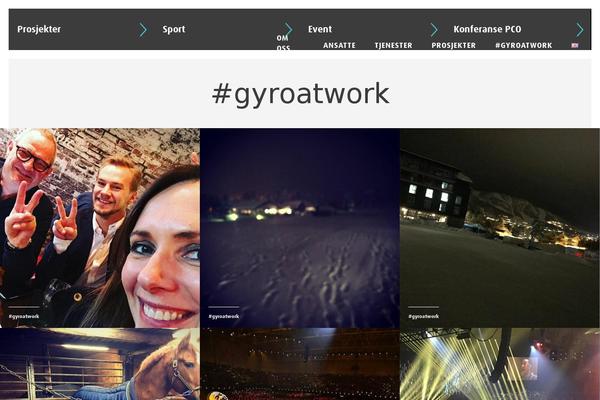
Task: Open the Sport section link
Action: [174, 29]
